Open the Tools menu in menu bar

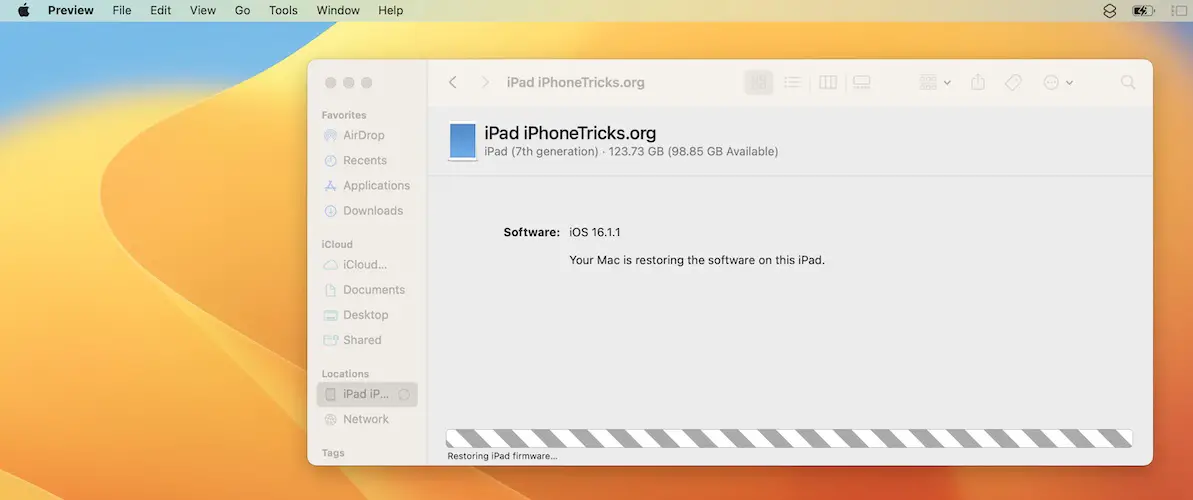coord(283,10)
